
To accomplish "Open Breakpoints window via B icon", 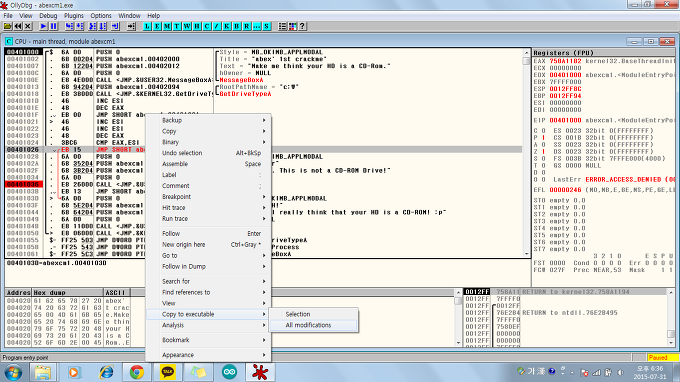I will [237, 26].
